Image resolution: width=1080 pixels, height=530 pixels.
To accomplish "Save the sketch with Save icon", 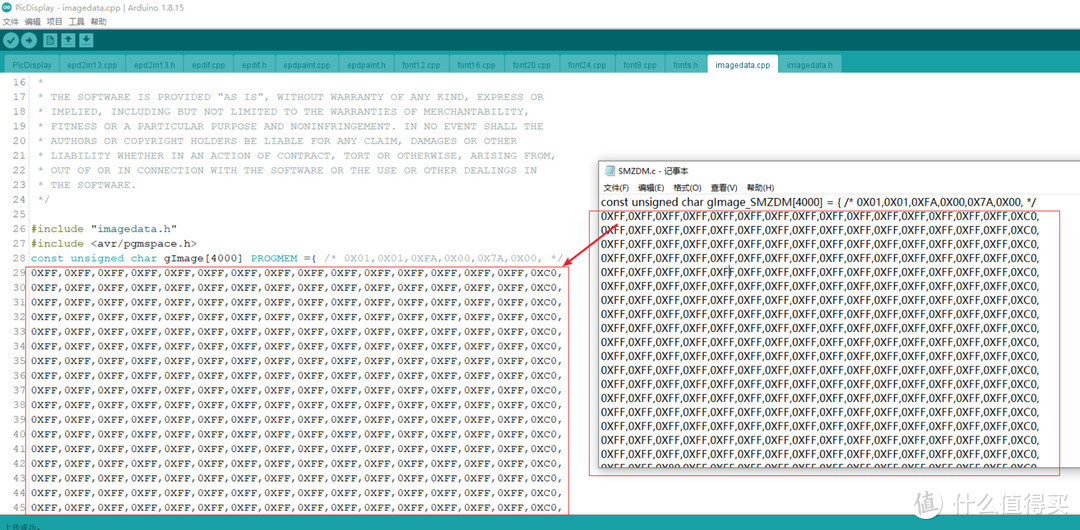I will click(86, 40).
